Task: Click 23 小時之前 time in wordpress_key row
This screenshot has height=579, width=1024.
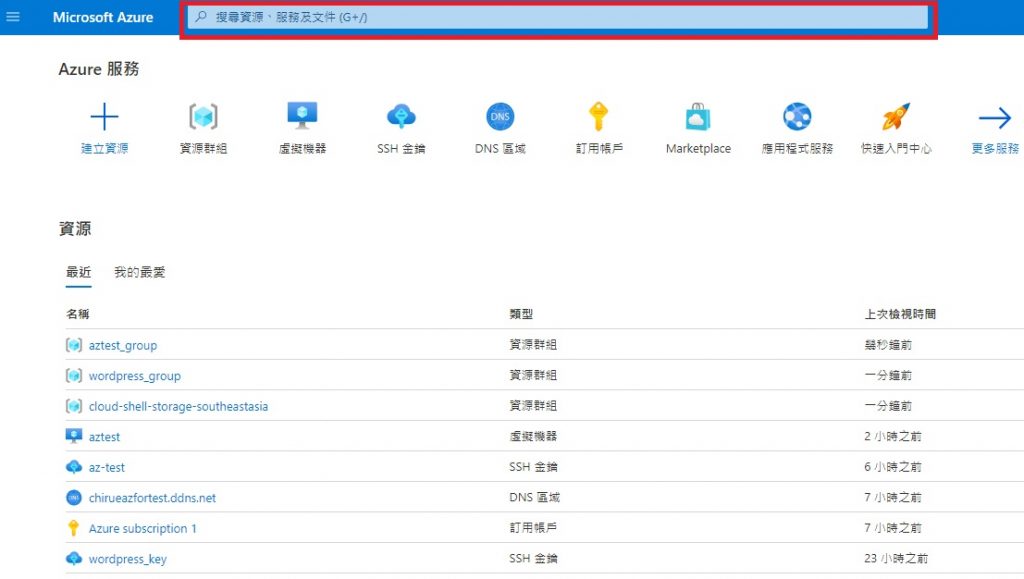Action: (896, 558)
